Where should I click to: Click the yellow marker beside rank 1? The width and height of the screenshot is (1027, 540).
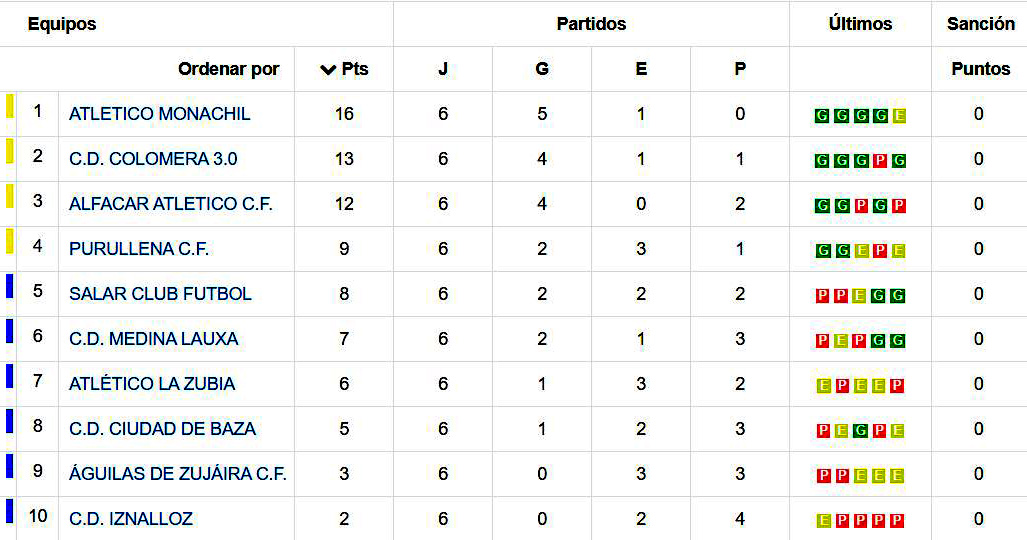[10, 106]
